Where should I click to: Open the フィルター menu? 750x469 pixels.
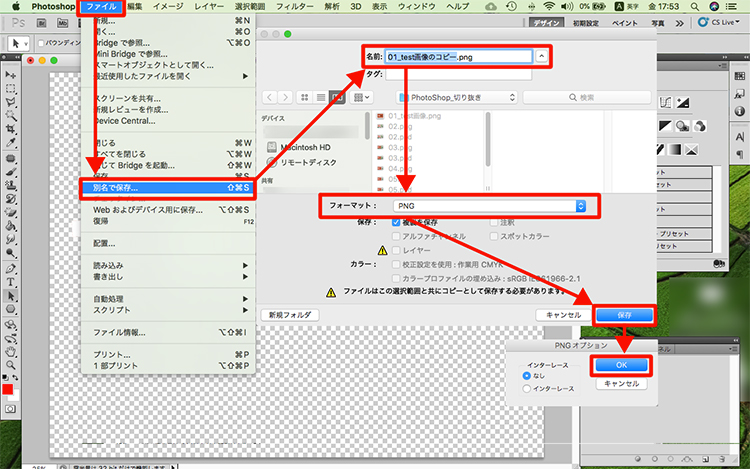pyautogui.click(x=295, y=7)
